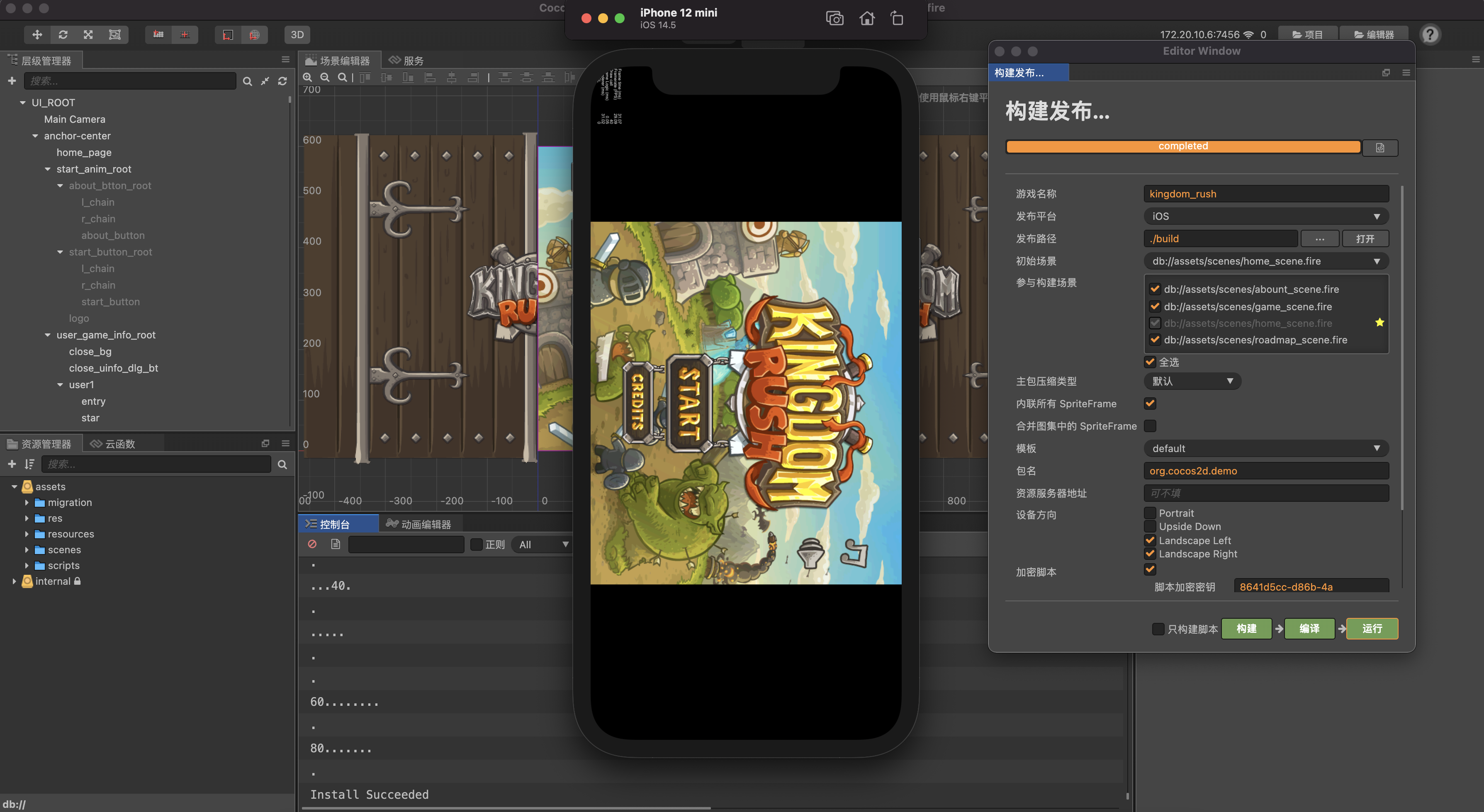The image size is (1484, 812).
Task: Open 模板 default dropdown
Action: point(1266,449)
